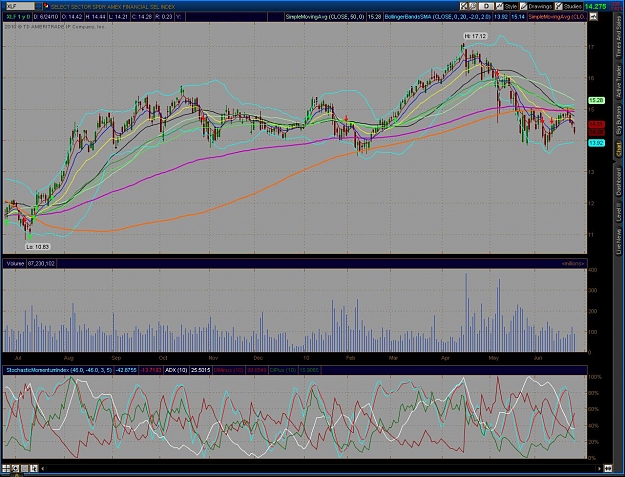
Task: Click the zoom arrows icon at bottom right
Action: (608, 469)
